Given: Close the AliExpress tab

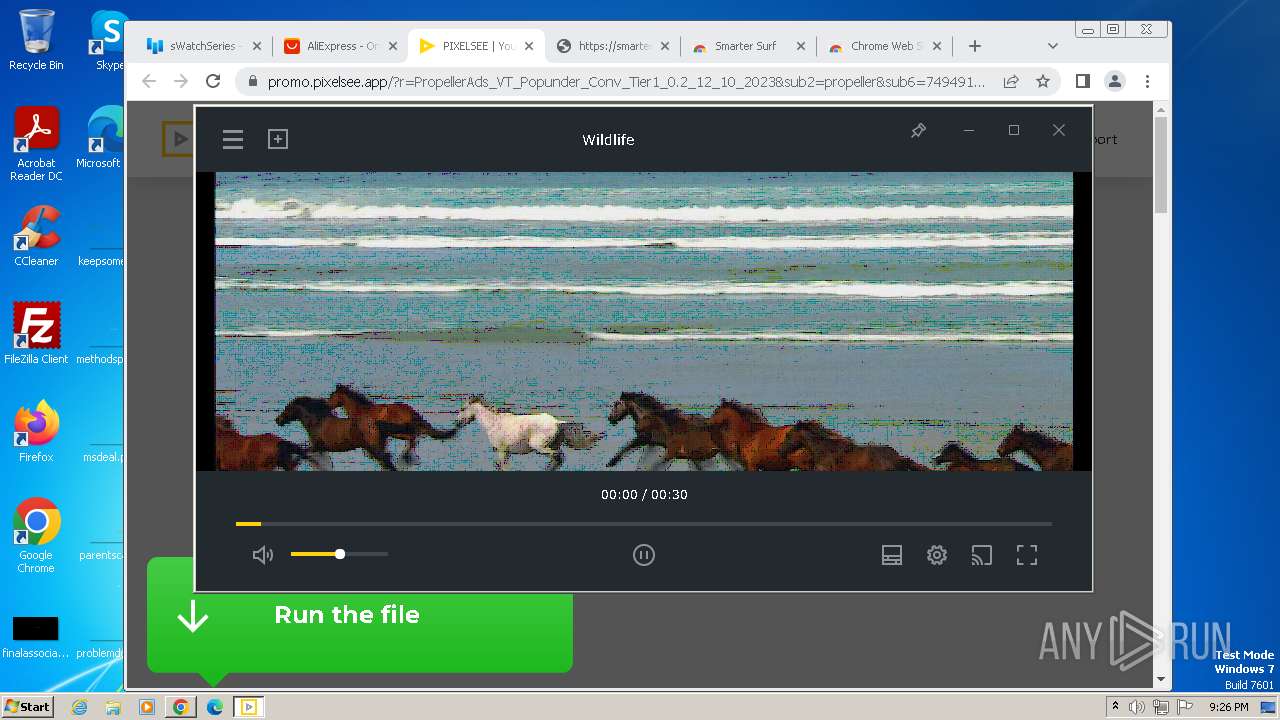Looking at the screenshot, I should pos(393,46).
